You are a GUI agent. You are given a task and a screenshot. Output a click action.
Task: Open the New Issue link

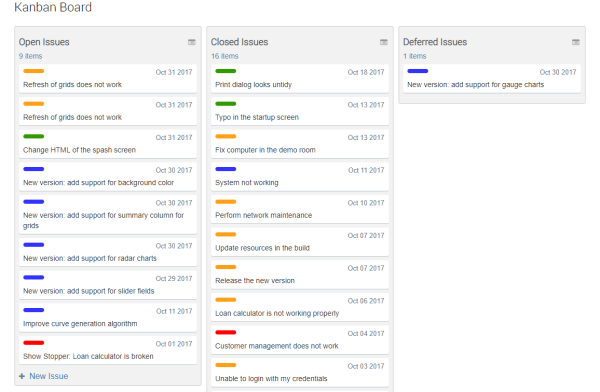(49, 376)
